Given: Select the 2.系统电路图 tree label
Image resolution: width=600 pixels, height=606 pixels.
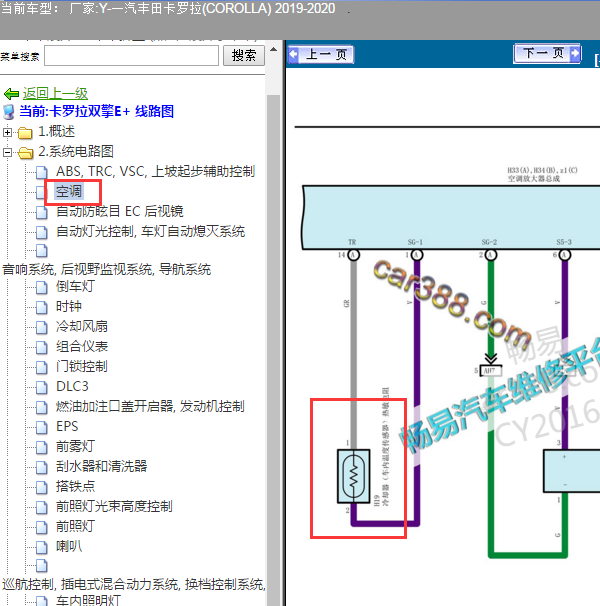Looking at the screenshot, I should (x=76, y=152).
